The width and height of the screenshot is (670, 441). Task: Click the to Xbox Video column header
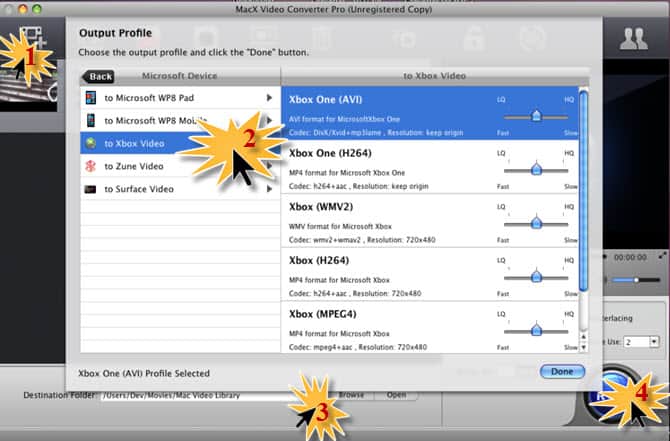(x=435, y=76)
